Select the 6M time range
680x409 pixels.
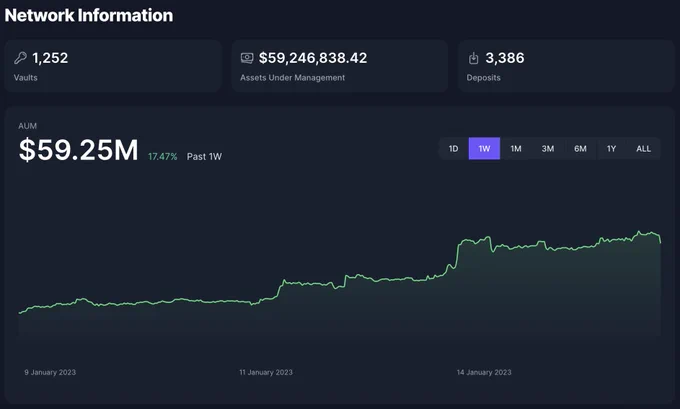[580, 149]
